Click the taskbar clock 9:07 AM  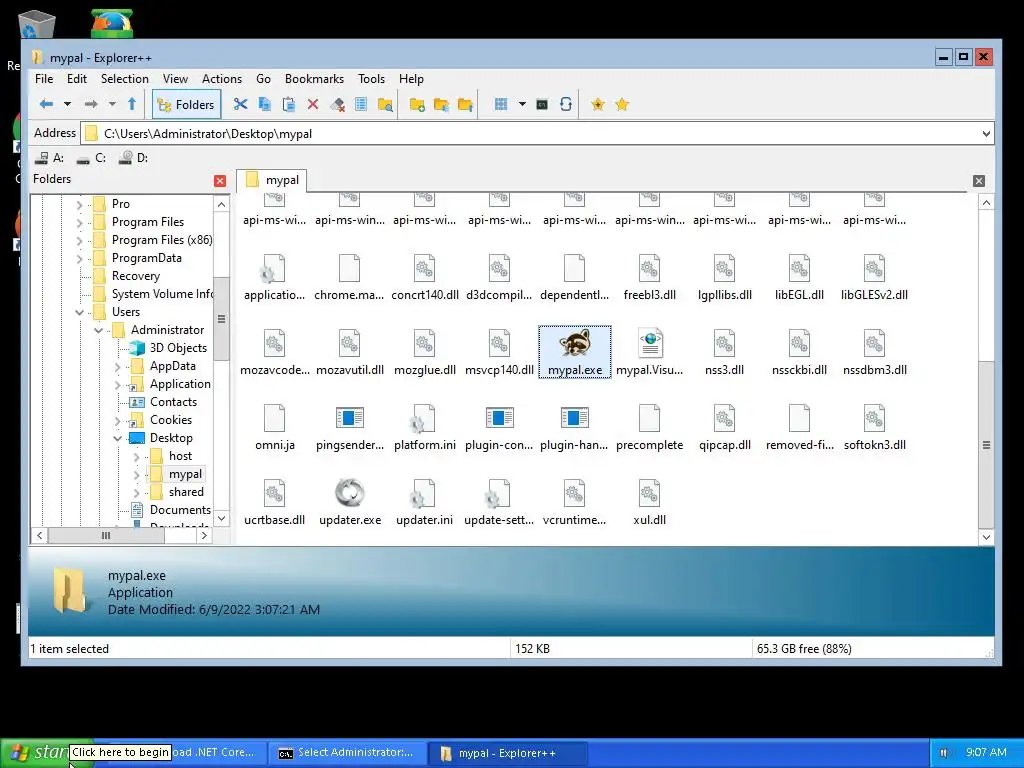coord(986,752)
